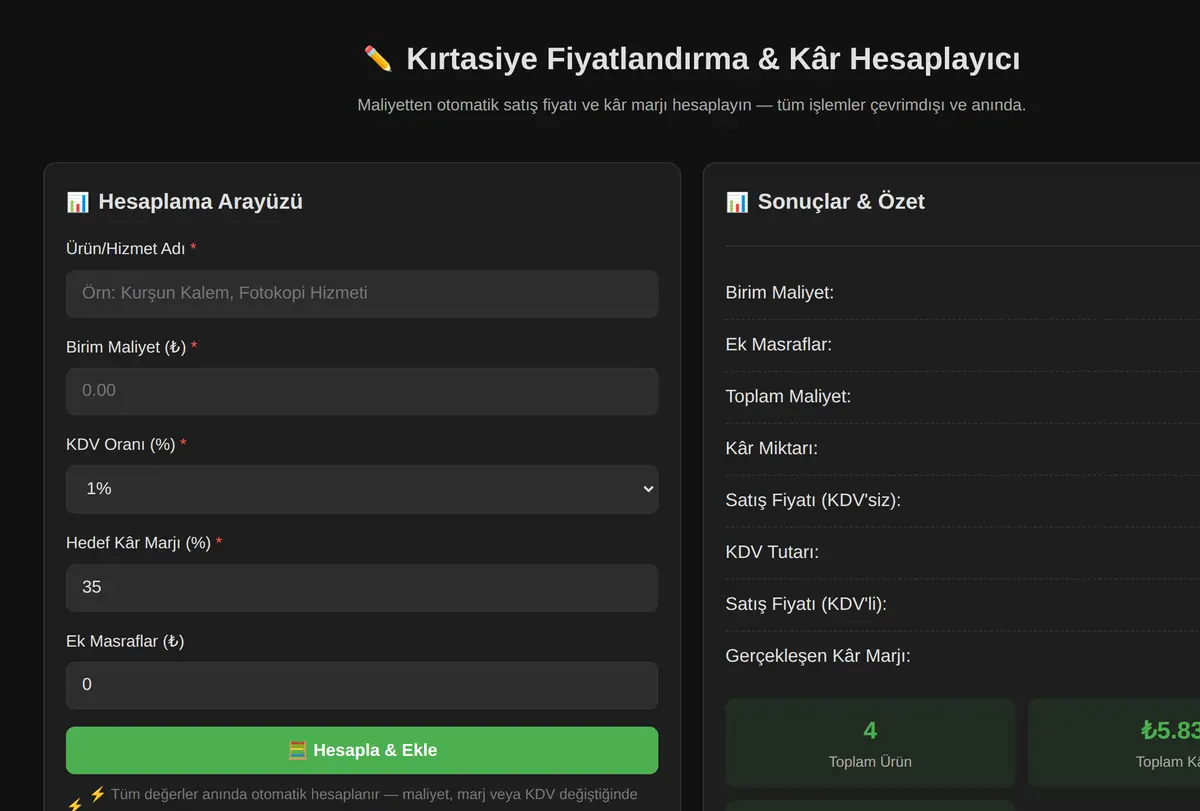
Task: Click the Gerçekleşen Kâr Marjı label
Action: click(x=818, y=657)
